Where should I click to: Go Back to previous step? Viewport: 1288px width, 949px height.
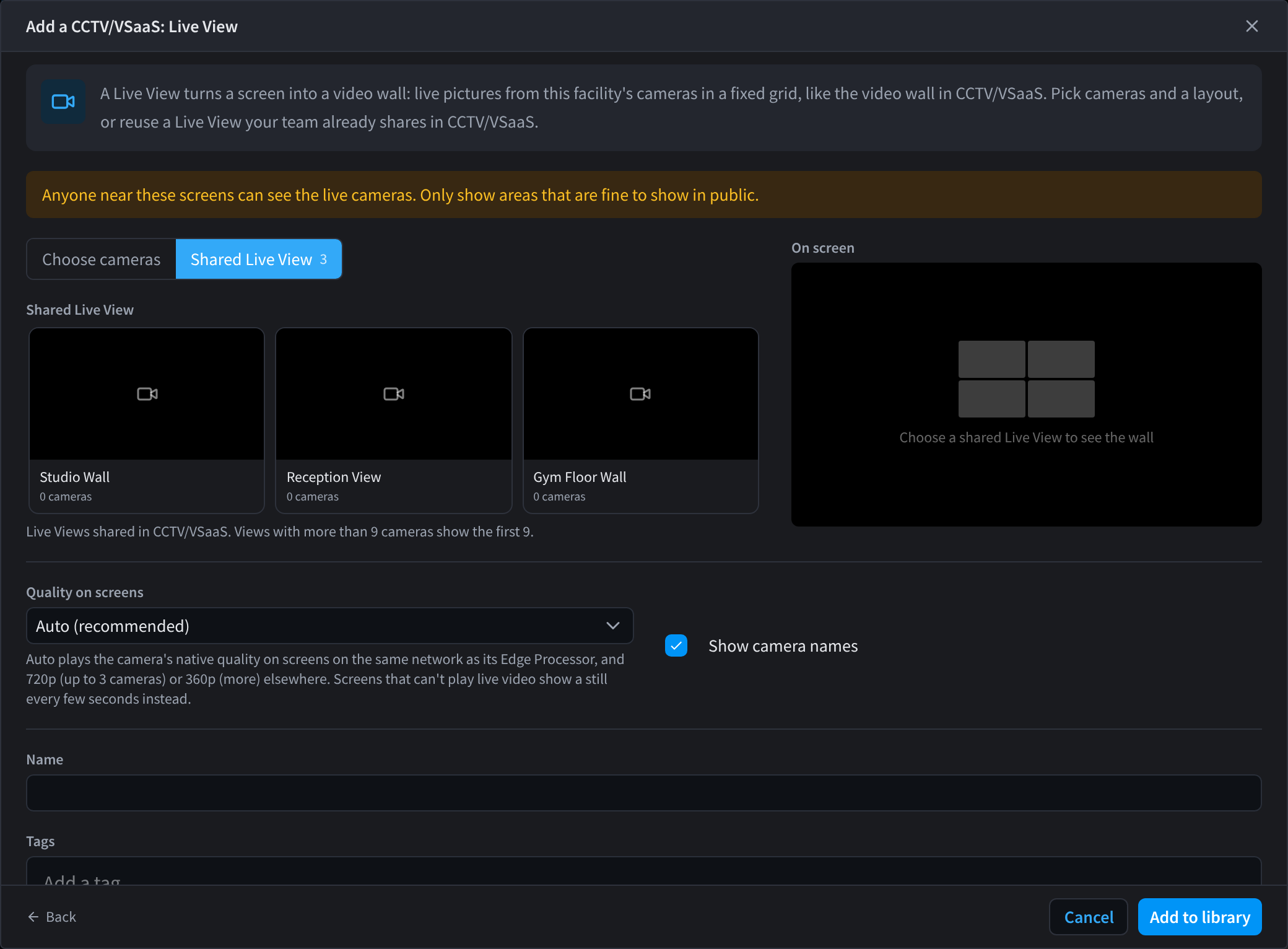(x=52, y=917)
